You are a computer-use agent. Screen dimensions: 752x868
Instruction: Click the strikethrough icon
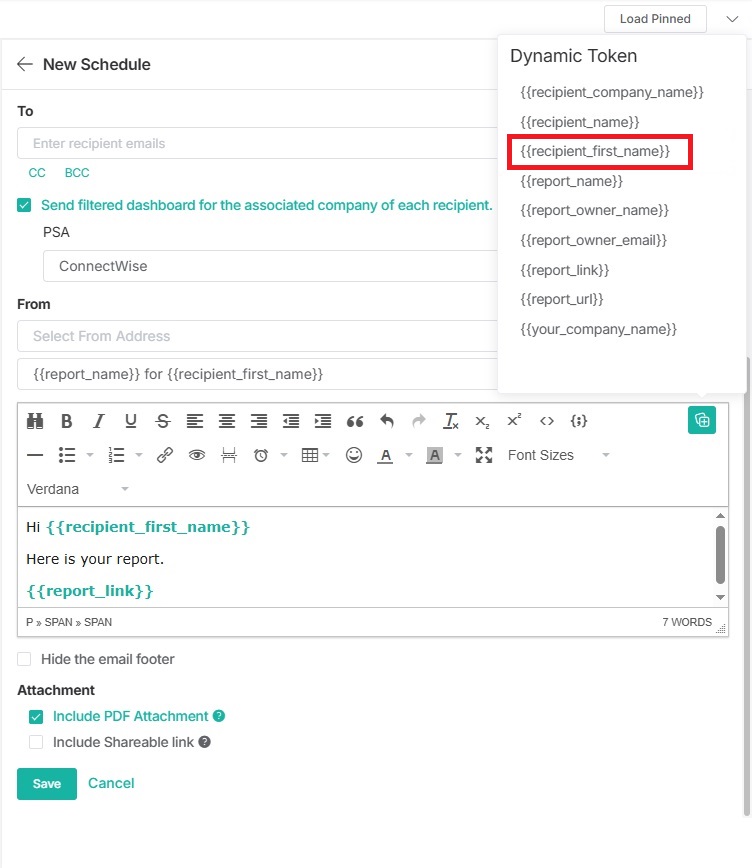point(163,421)
